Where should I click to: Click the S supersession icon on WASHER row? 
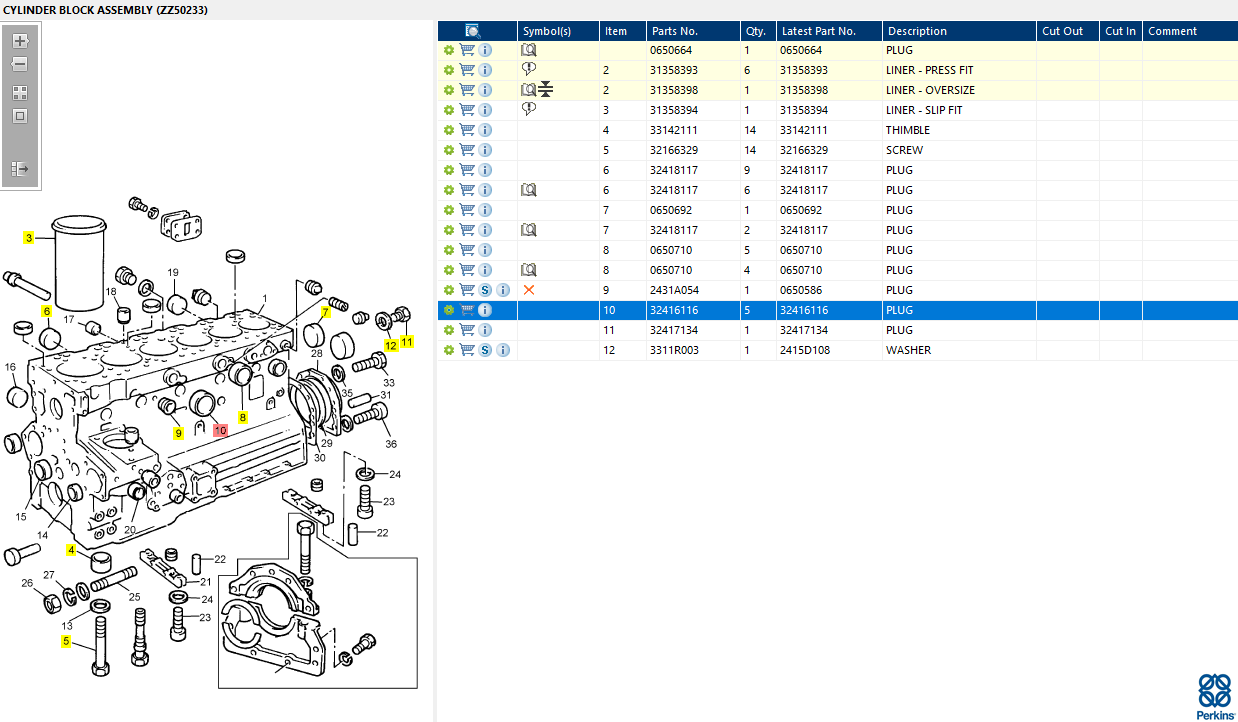(x=485, y=350)
